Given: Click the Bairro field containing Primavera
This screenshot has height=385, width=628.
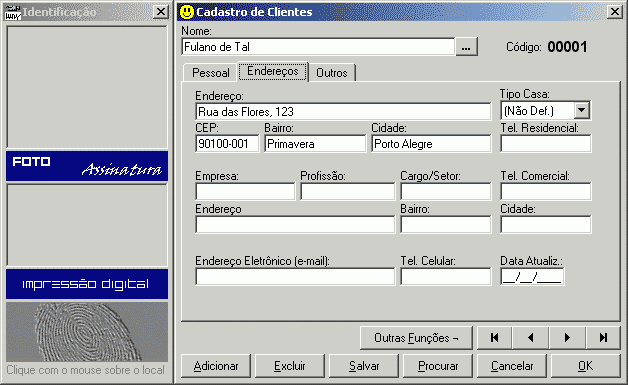Looking at the screenshot, I should pyautogui.click(x=315, y=143).
